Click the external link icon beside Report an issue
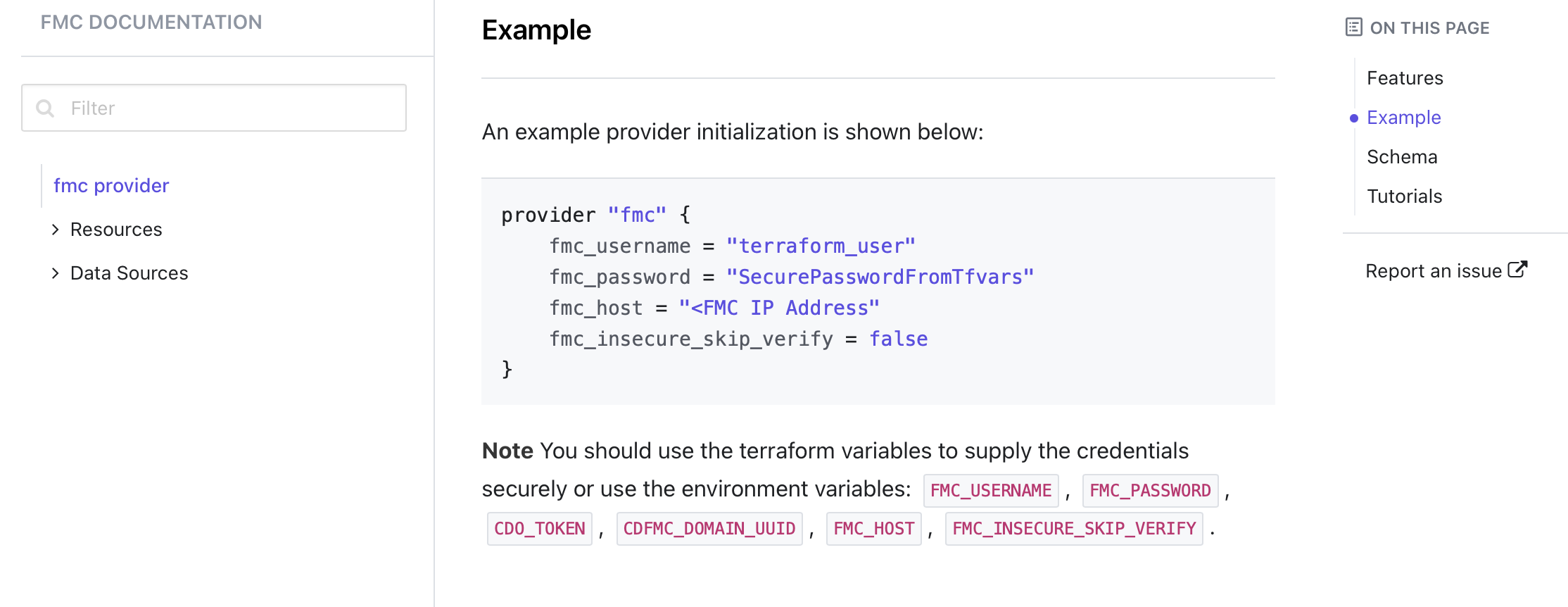The width and height of the screenshot is (1568, 607). pos(1517,270)
